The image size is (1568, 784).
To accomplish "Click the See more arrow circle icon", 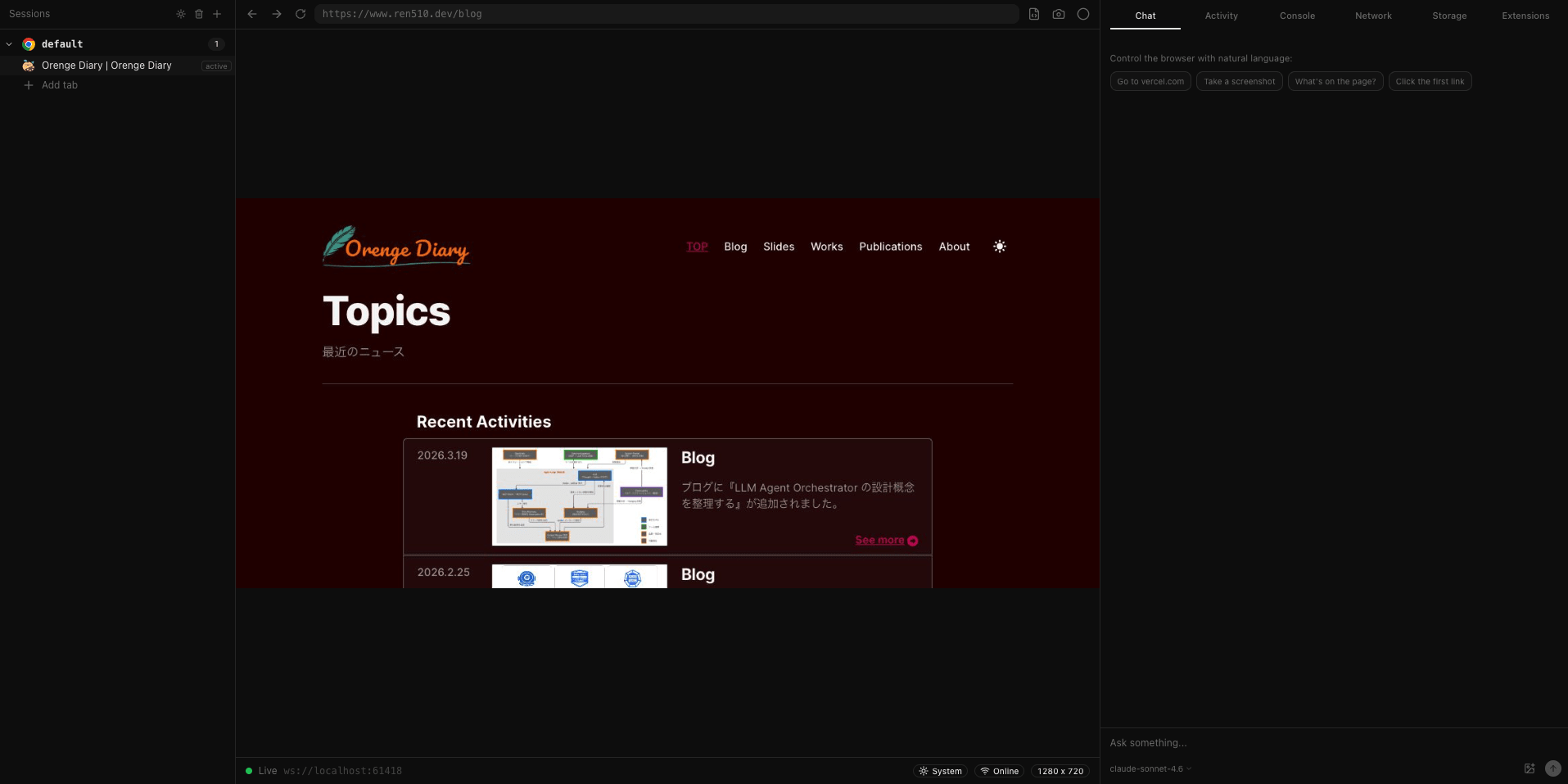I will click(x=913, y=541).
